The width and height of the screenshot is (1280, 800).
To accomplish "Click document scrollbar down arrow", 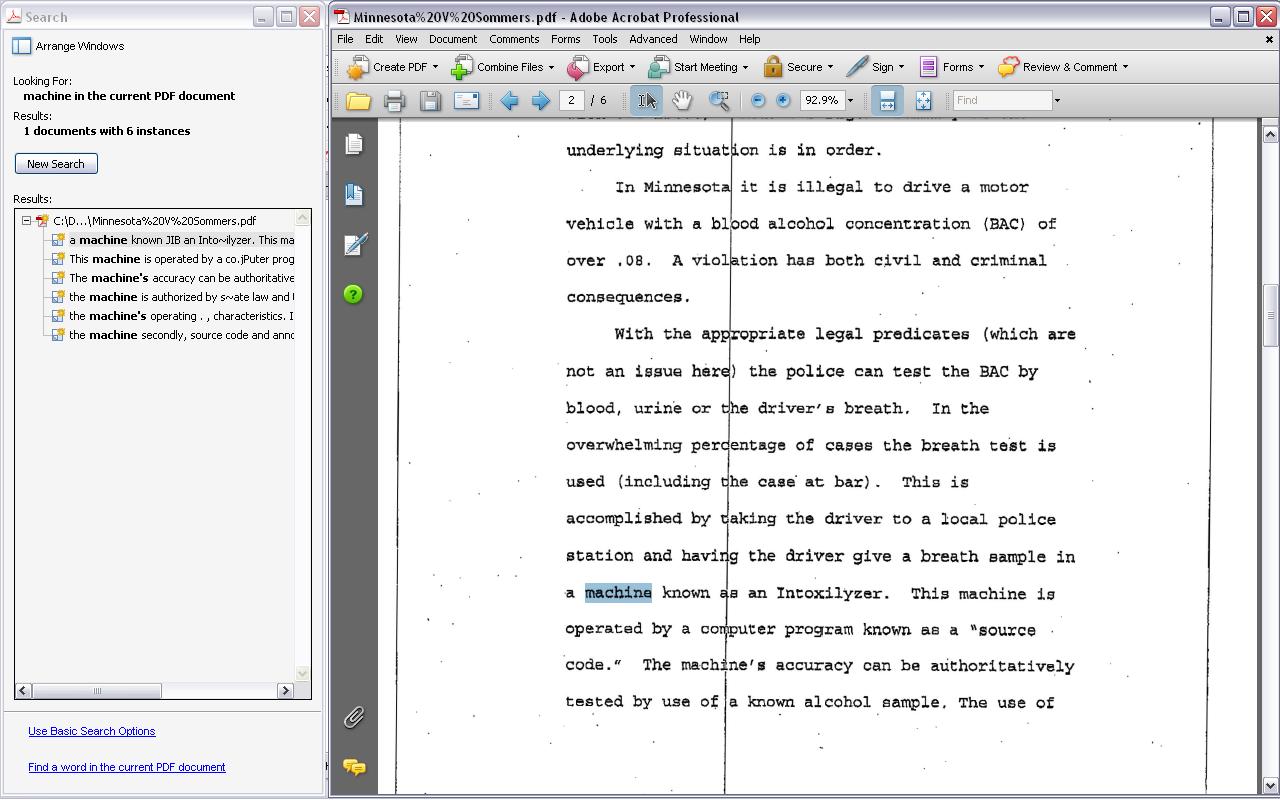I will [1270, 786].
